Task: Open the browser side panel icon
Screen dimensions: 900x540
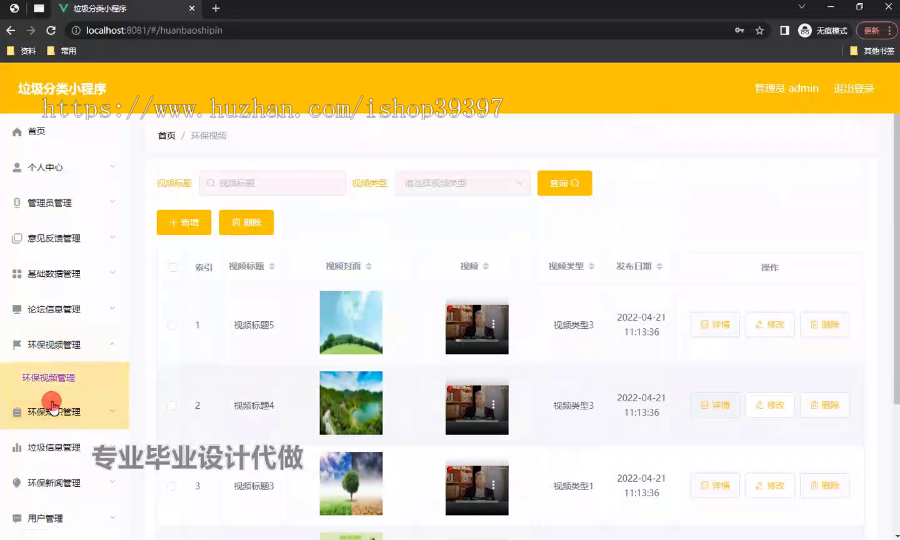Action: coord(784,30)
